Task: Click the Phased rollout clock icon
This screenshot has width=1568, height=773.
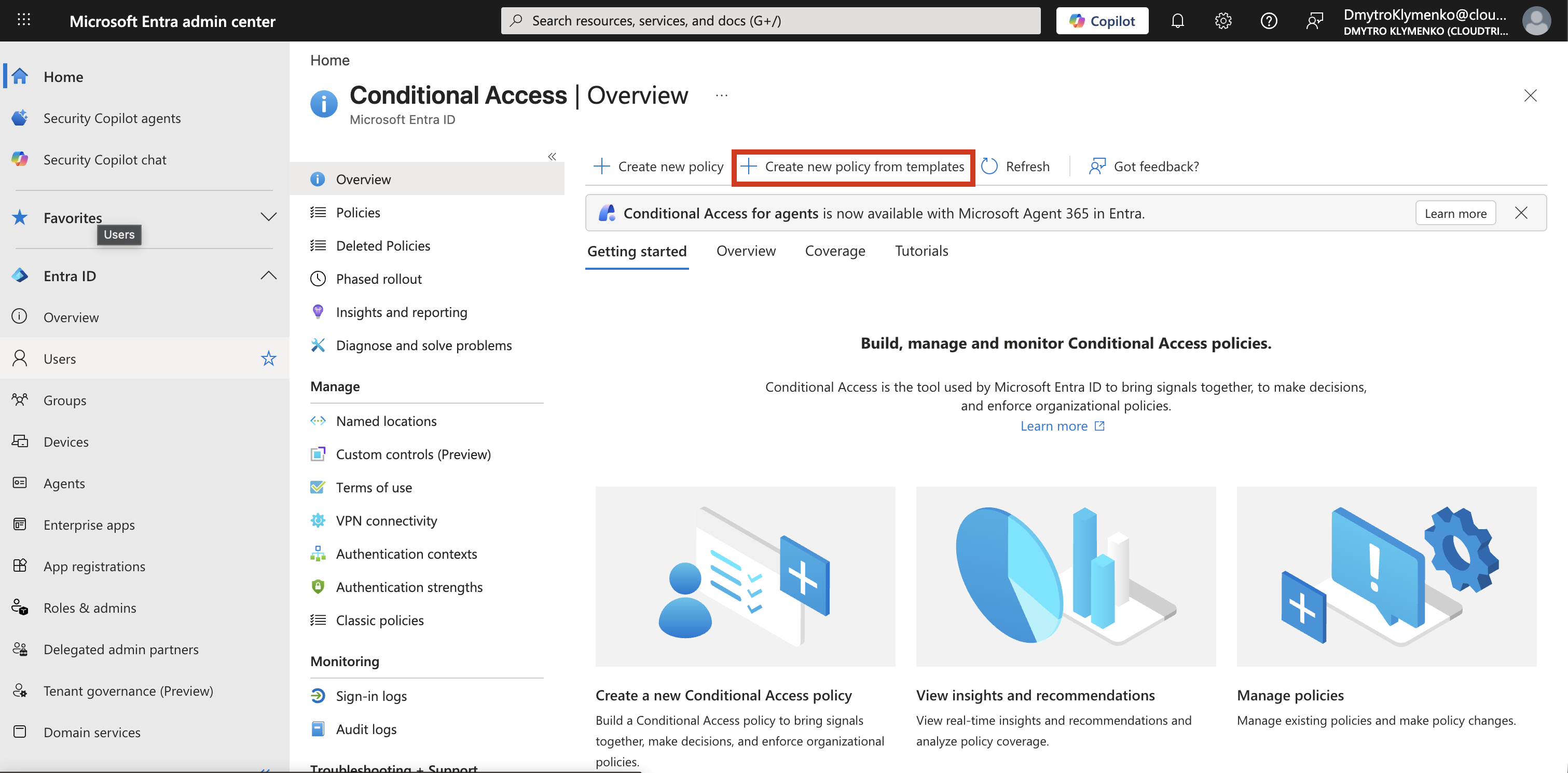Action: tap(318, 279)
